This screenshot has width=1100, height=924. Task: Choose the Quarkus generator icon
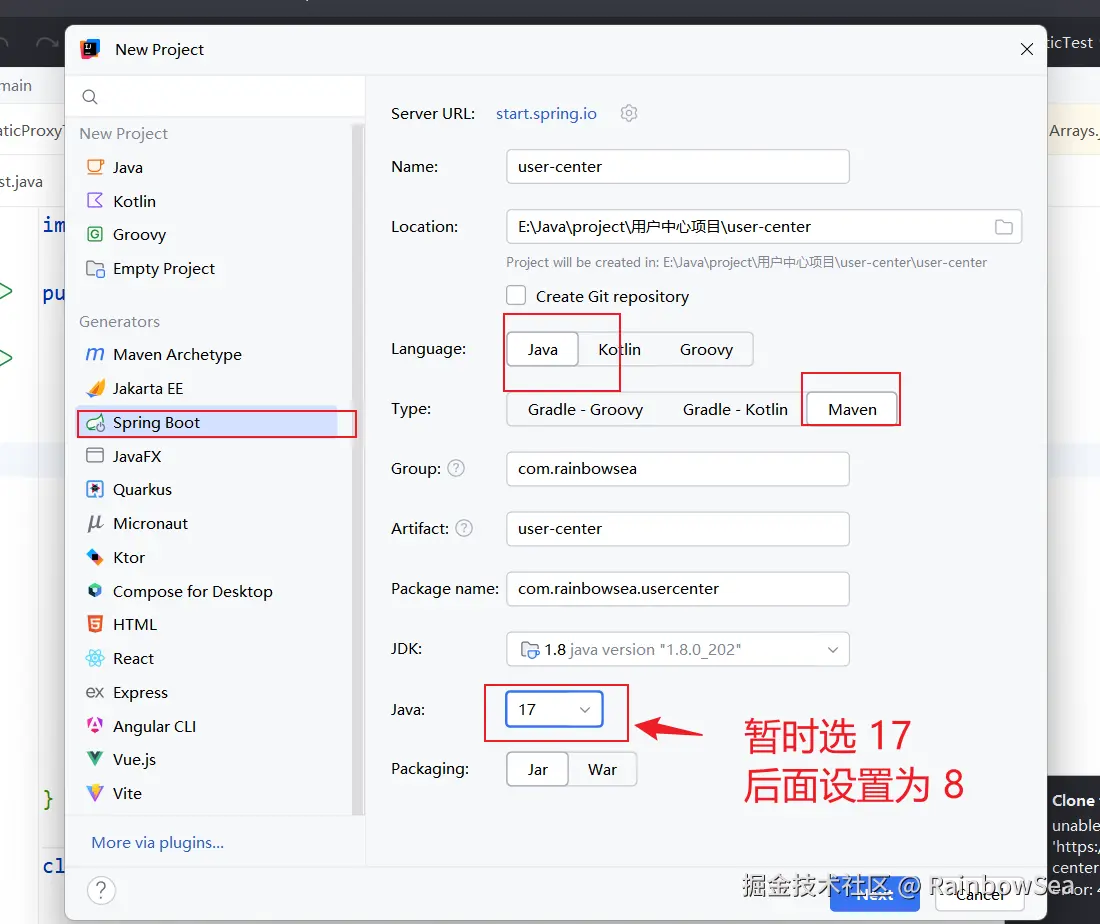click(x=95, y=489)
